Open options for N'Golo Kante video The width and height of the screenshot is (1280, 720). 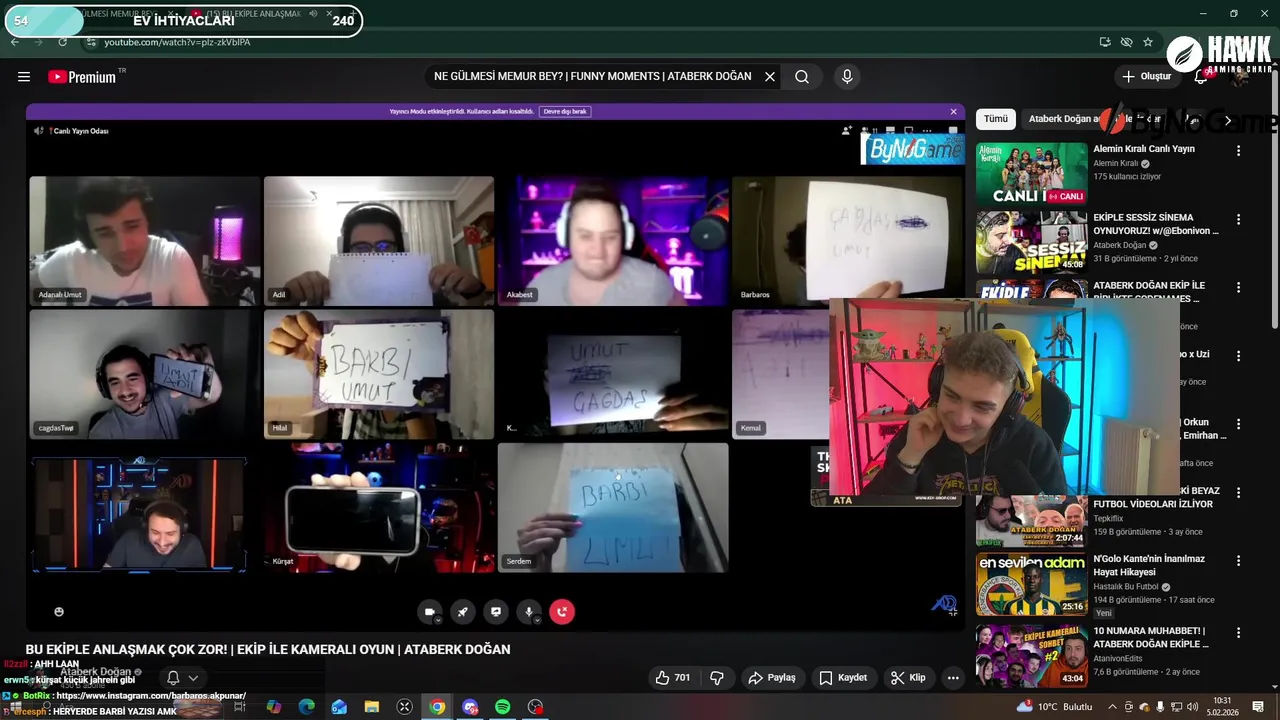[1238, 560]
